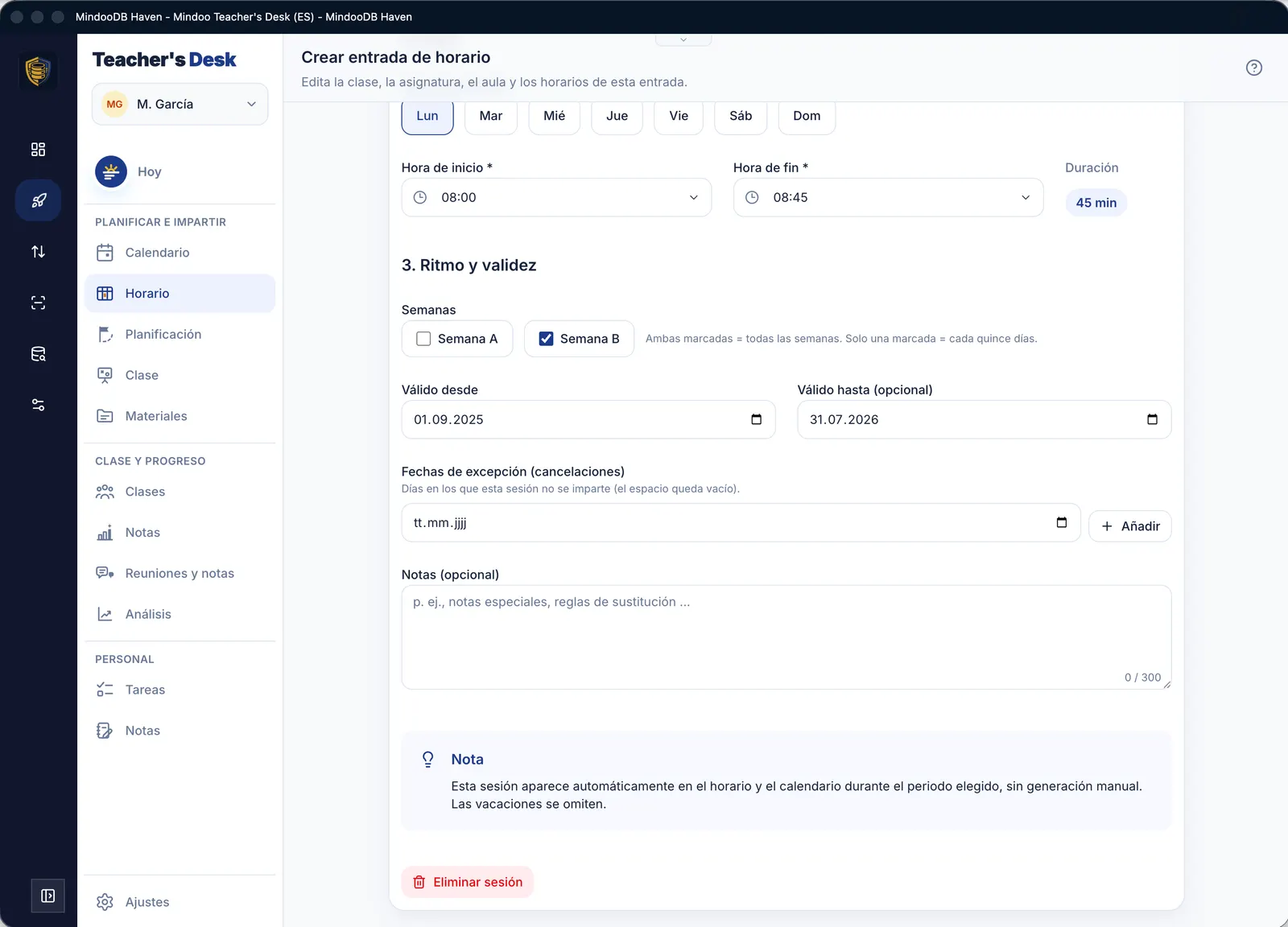Click the Hoy sunrise icon
Image resolution: width=1288 pixels, height=927 pixels.
pyautogui.click(x=111, y=171)
